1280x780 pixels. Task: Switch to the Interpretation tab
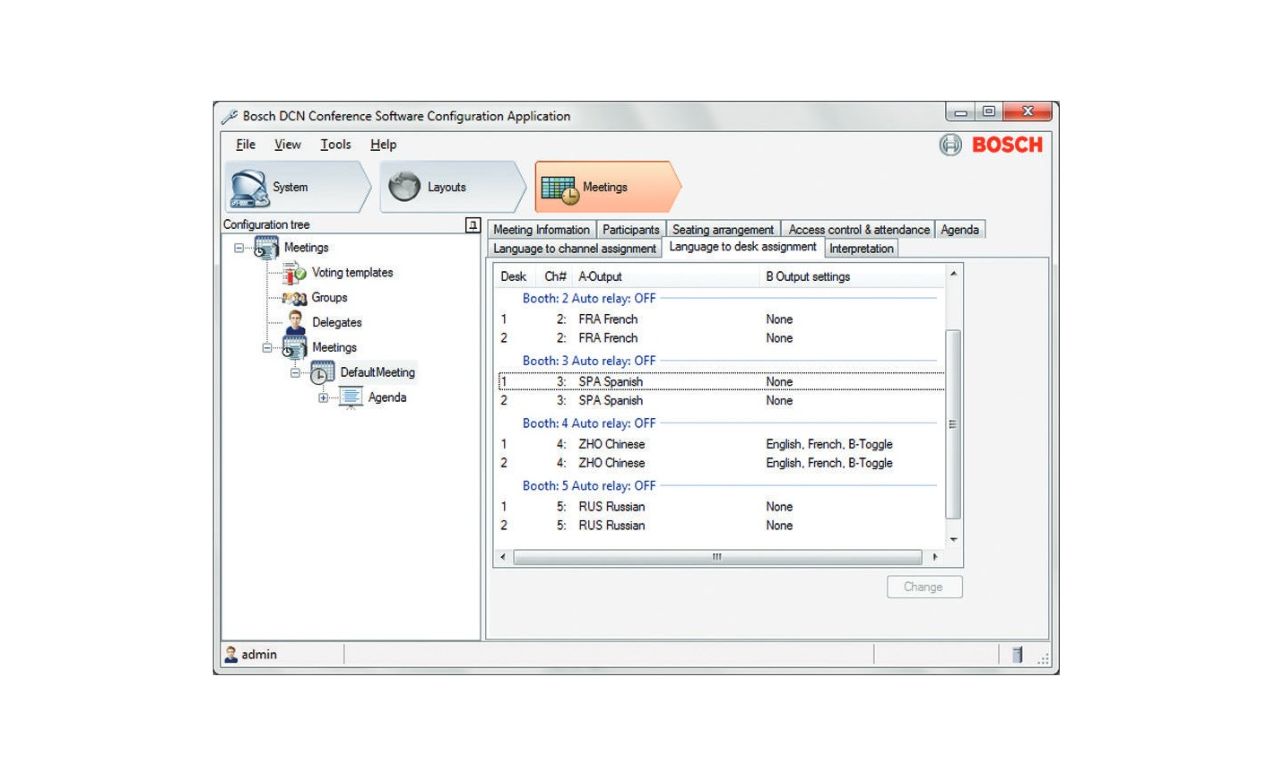tap(860, 248)
